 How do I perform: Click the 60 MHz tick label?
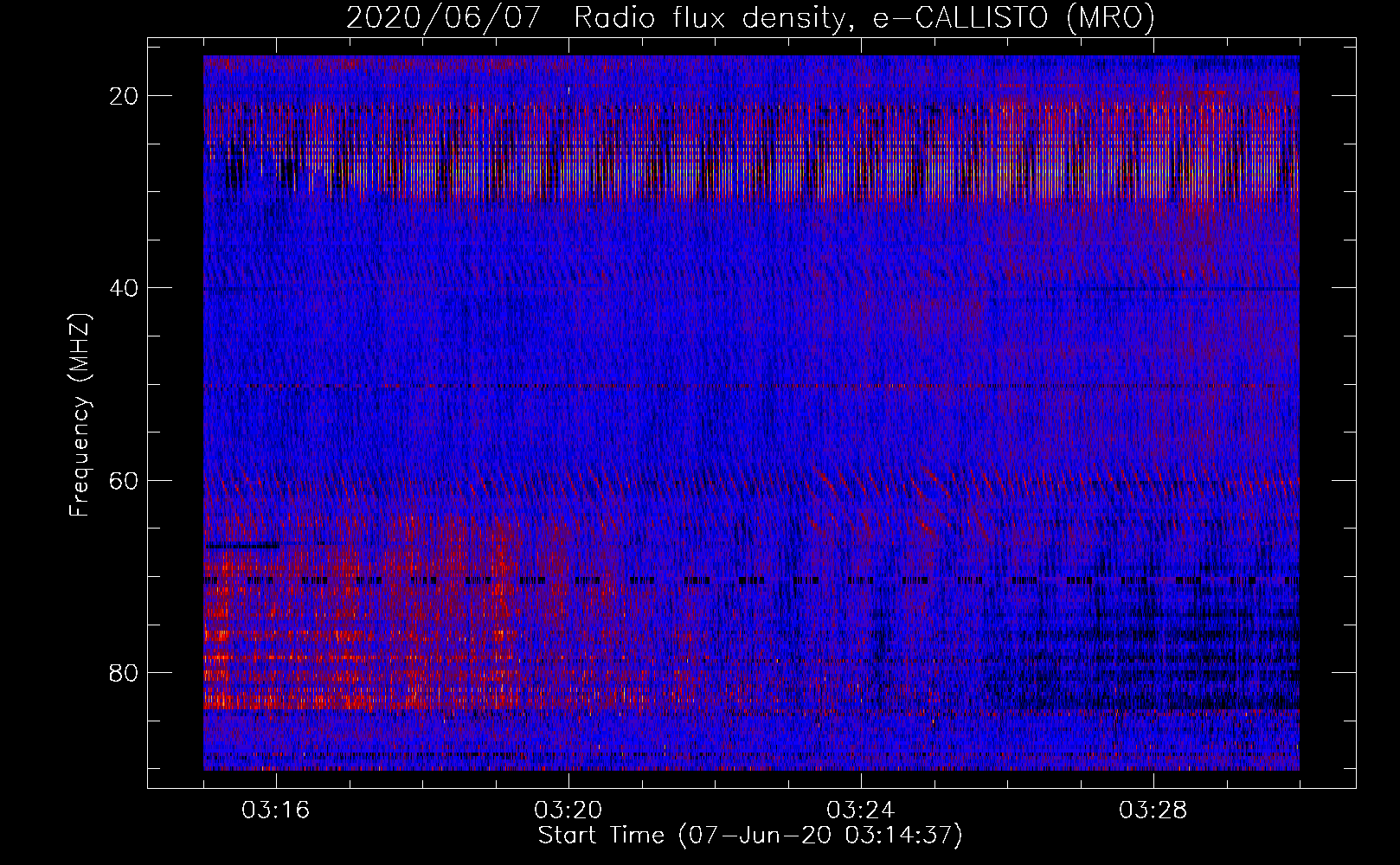coord(125,480)
